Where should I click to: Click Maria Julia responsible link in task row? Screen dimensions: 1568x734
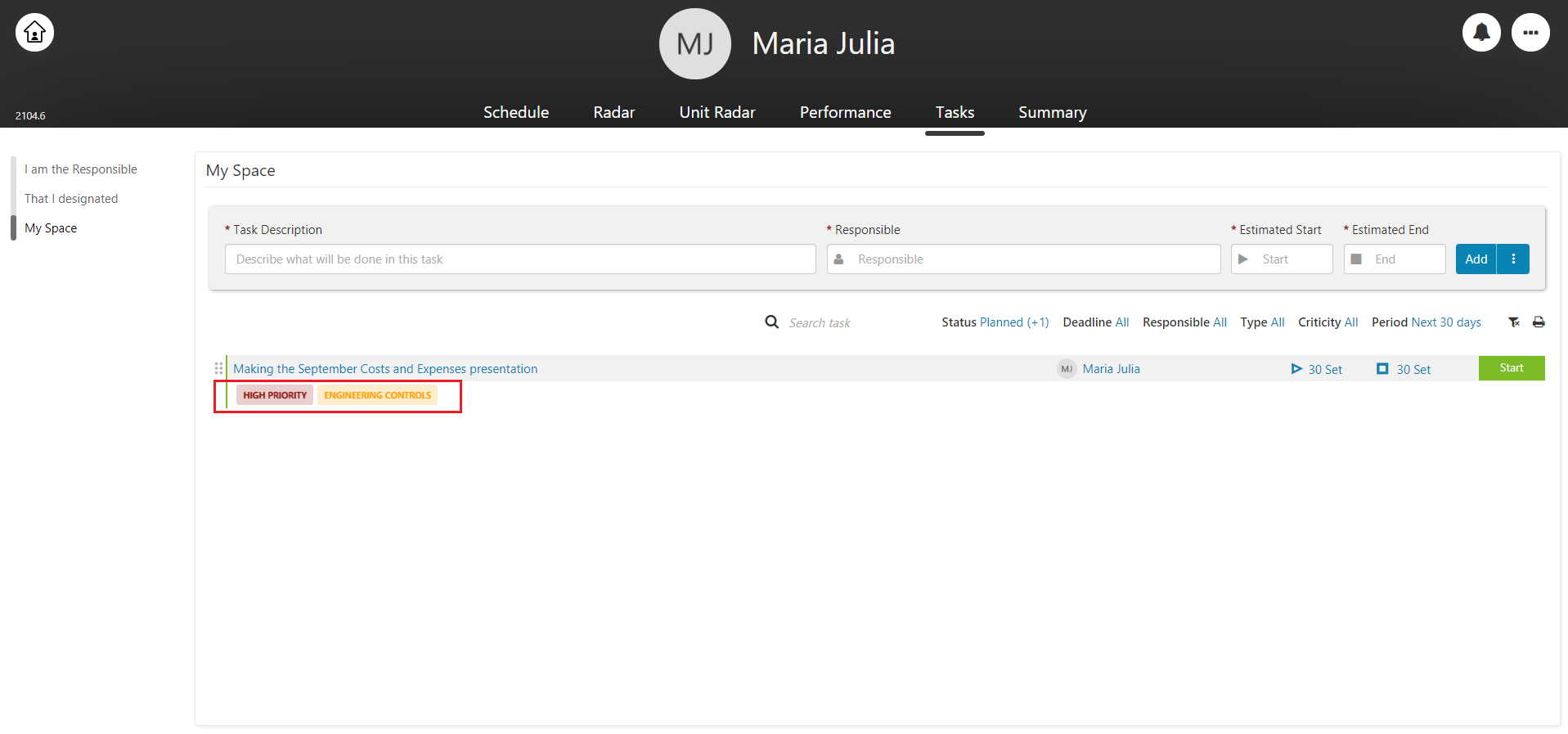click(1112, 369)
